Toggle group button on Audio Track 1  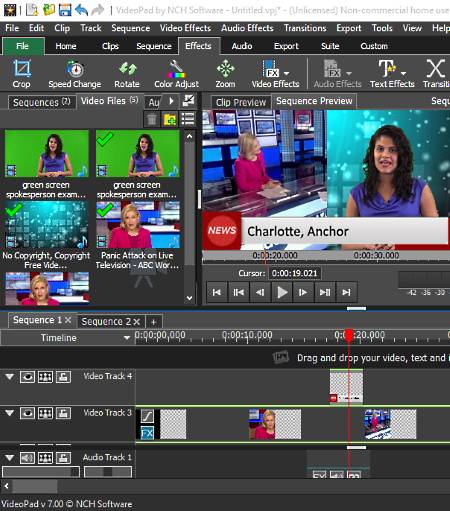coord(45,458)
